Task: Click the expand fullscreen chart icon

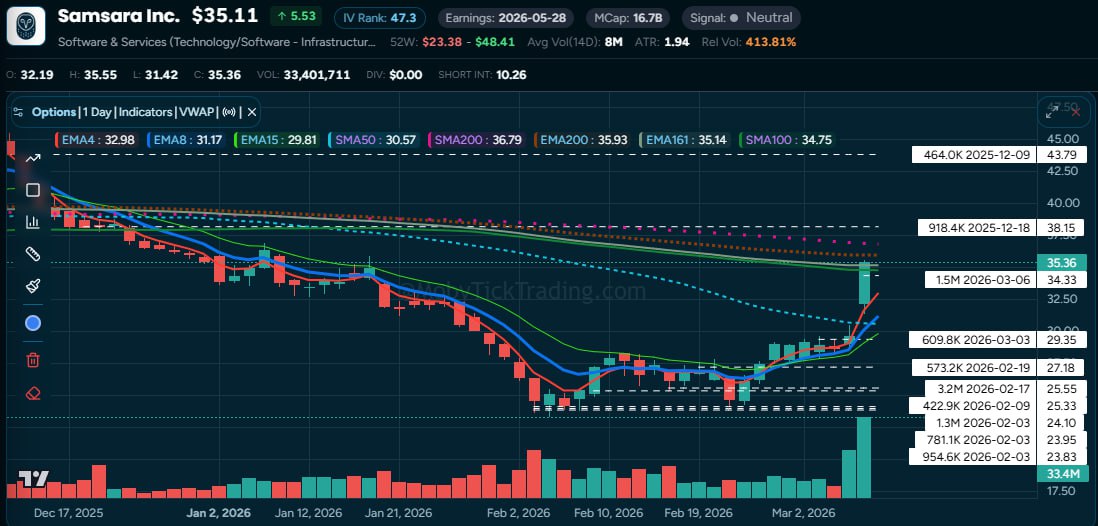Action: (1053, 112)
